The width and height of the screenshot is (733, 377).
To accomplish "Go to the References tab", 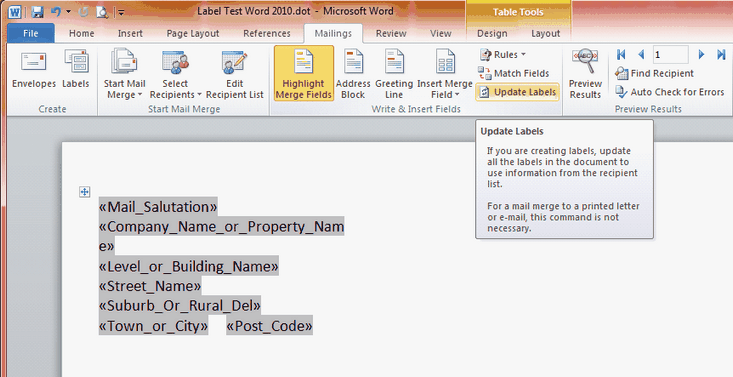I will 266,33.
